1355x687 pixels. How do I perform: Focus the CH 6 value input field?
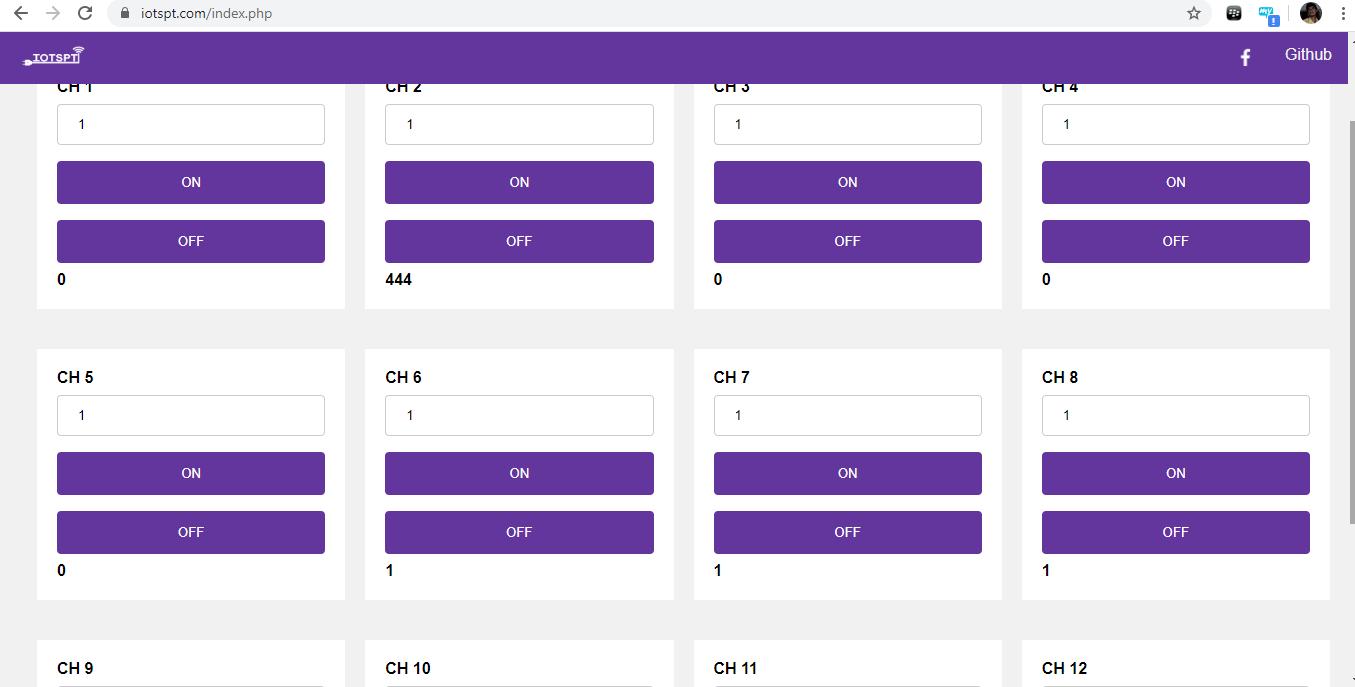[x=519, y=416]
